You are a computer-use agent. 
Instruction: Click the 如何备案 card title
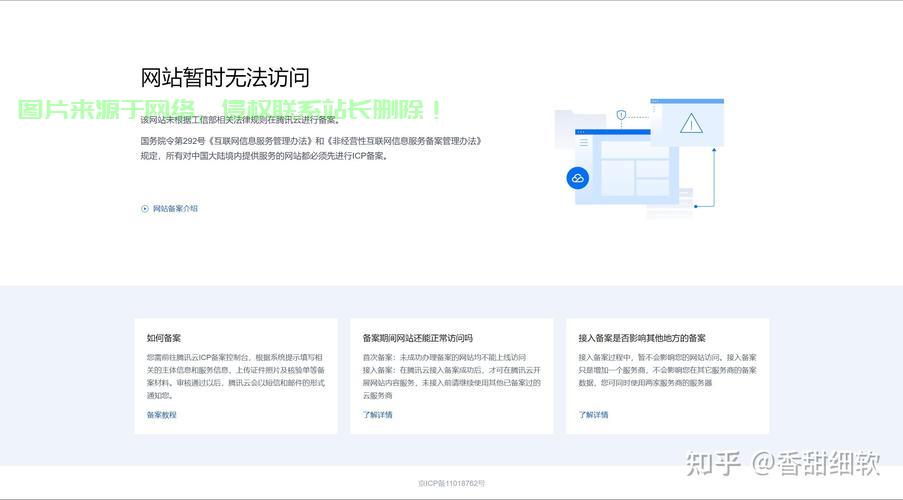point(164,338)
